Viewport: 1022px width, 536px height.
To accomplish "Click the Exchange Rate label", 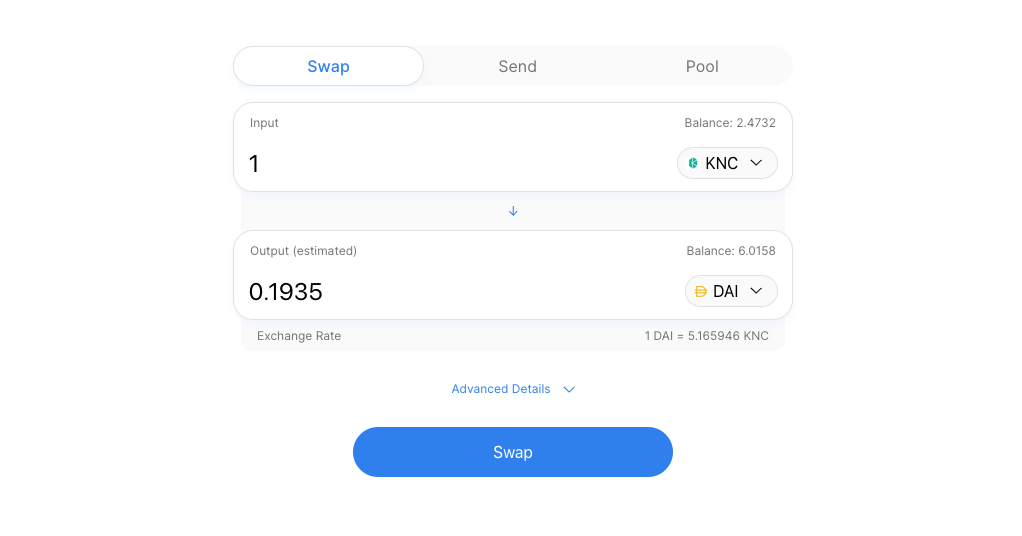I will 299,336.
